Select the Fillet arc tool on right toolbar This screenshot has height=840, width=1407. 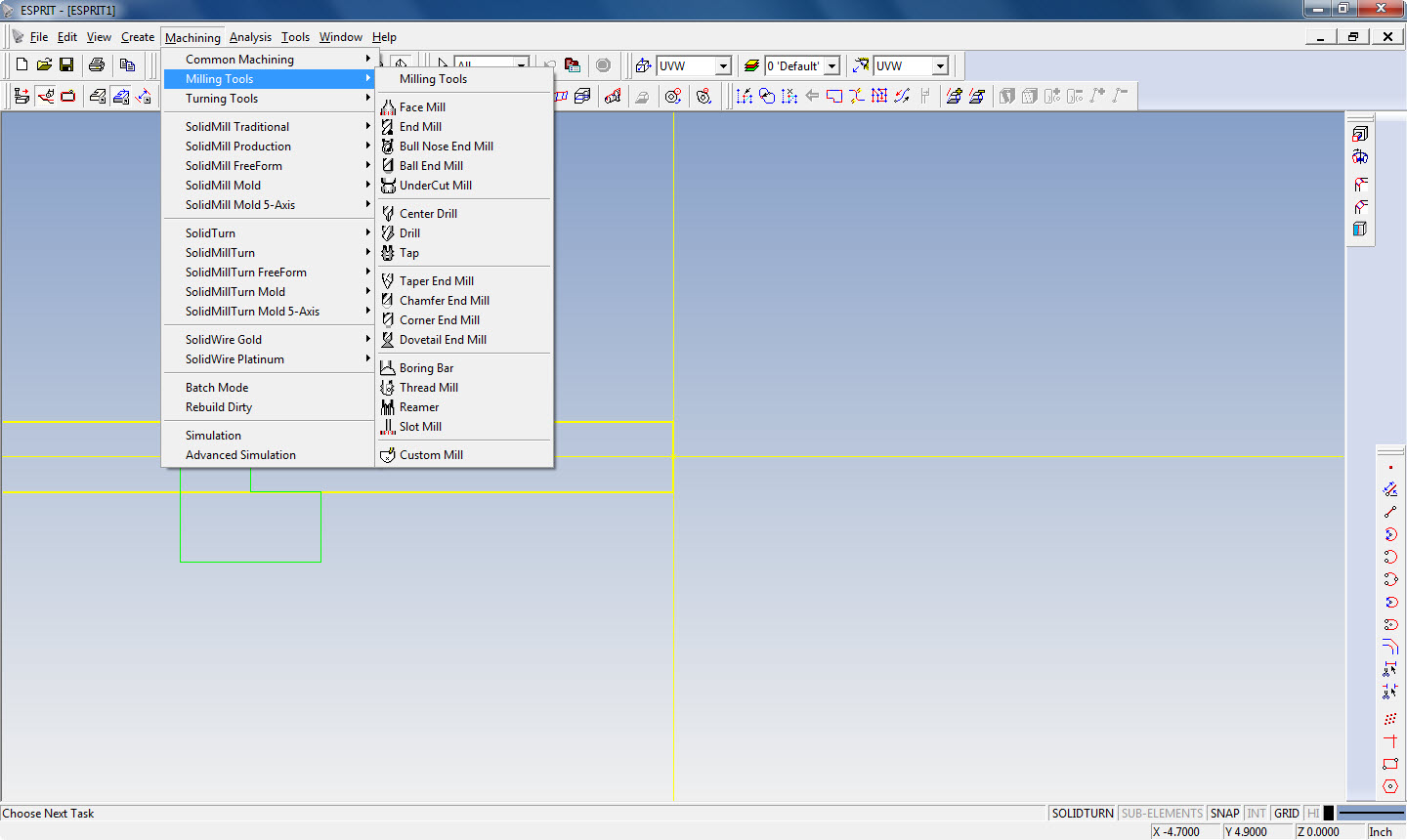(x=1390, y=647)
